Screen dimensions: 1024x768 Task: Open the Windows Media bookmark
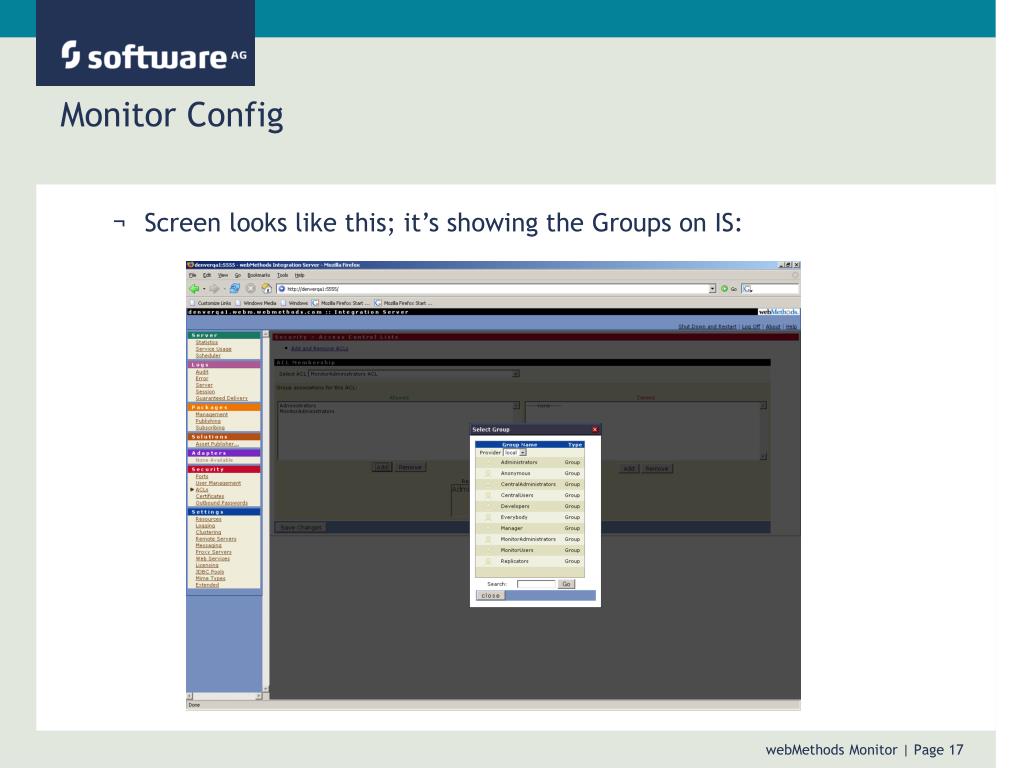[256, 303]
